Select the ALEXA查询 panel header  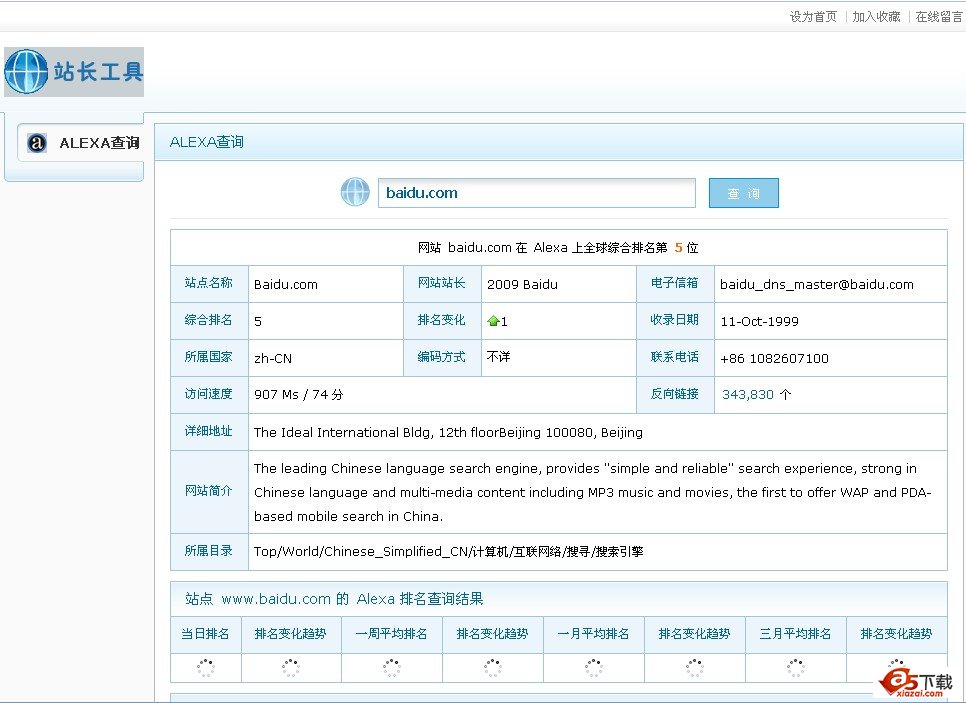207,142
